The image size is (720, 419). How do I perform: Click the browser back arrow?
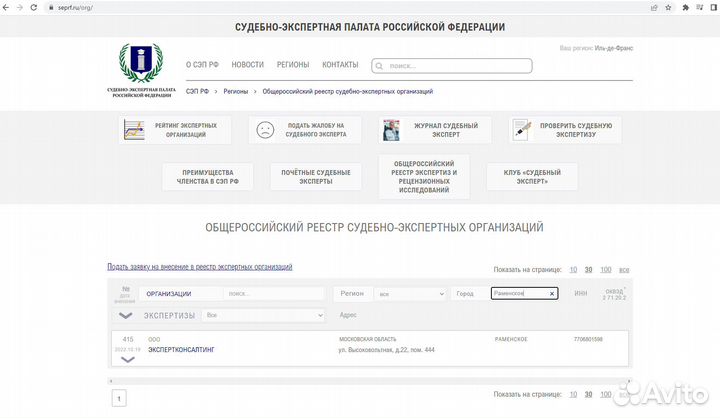pos(6,7)
